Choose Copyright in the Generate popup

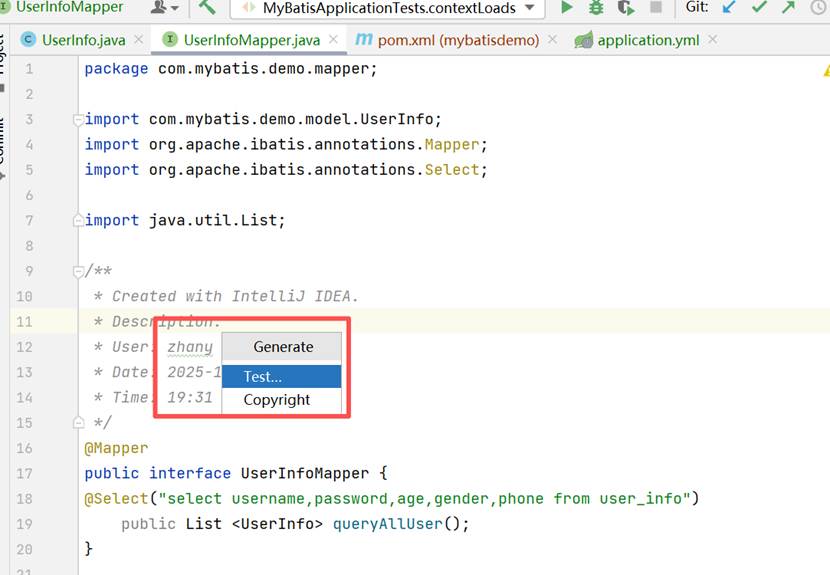pos(282,400)
